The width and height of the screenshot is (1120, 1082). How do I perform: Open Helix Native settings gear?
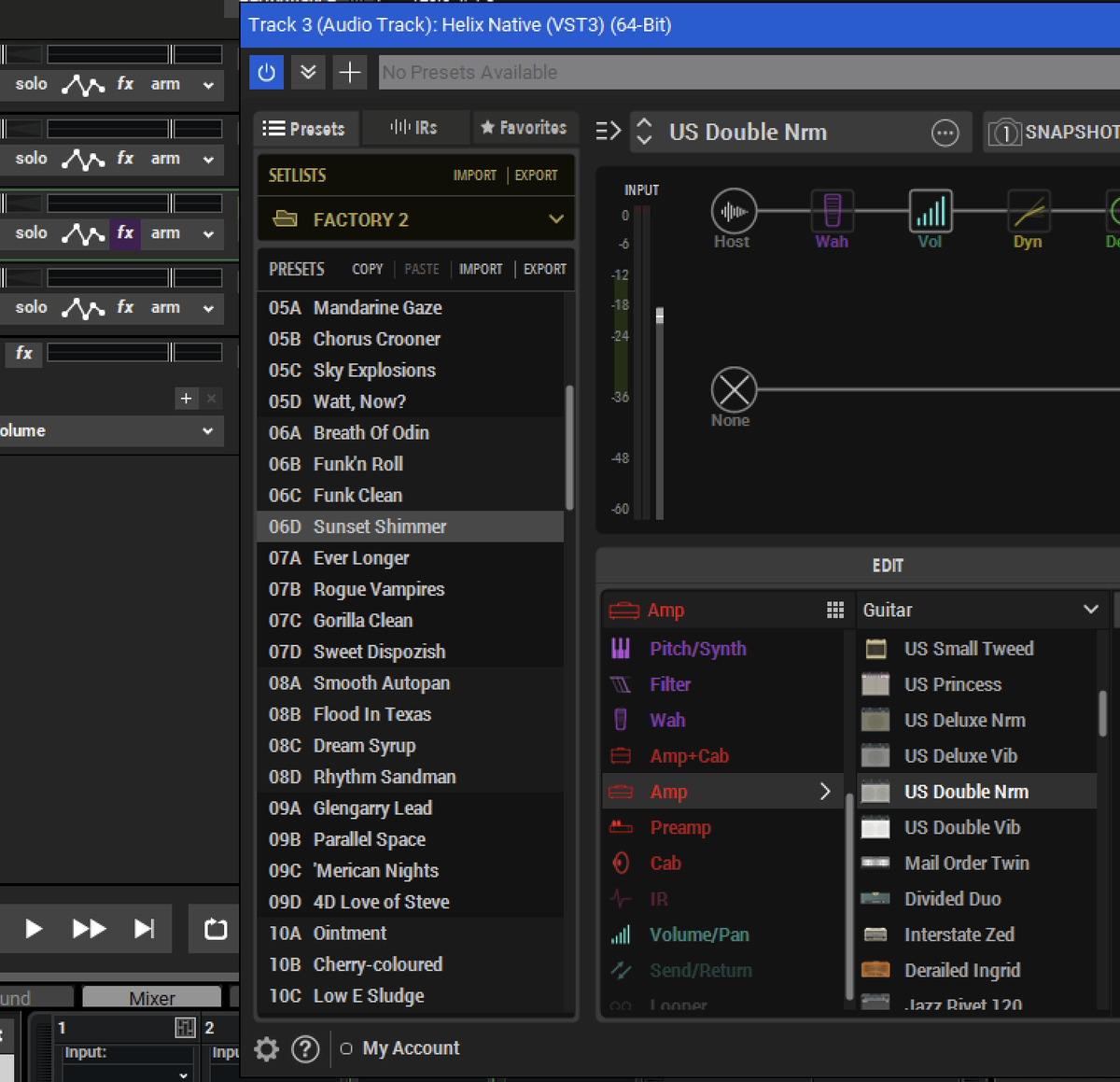267,1049
